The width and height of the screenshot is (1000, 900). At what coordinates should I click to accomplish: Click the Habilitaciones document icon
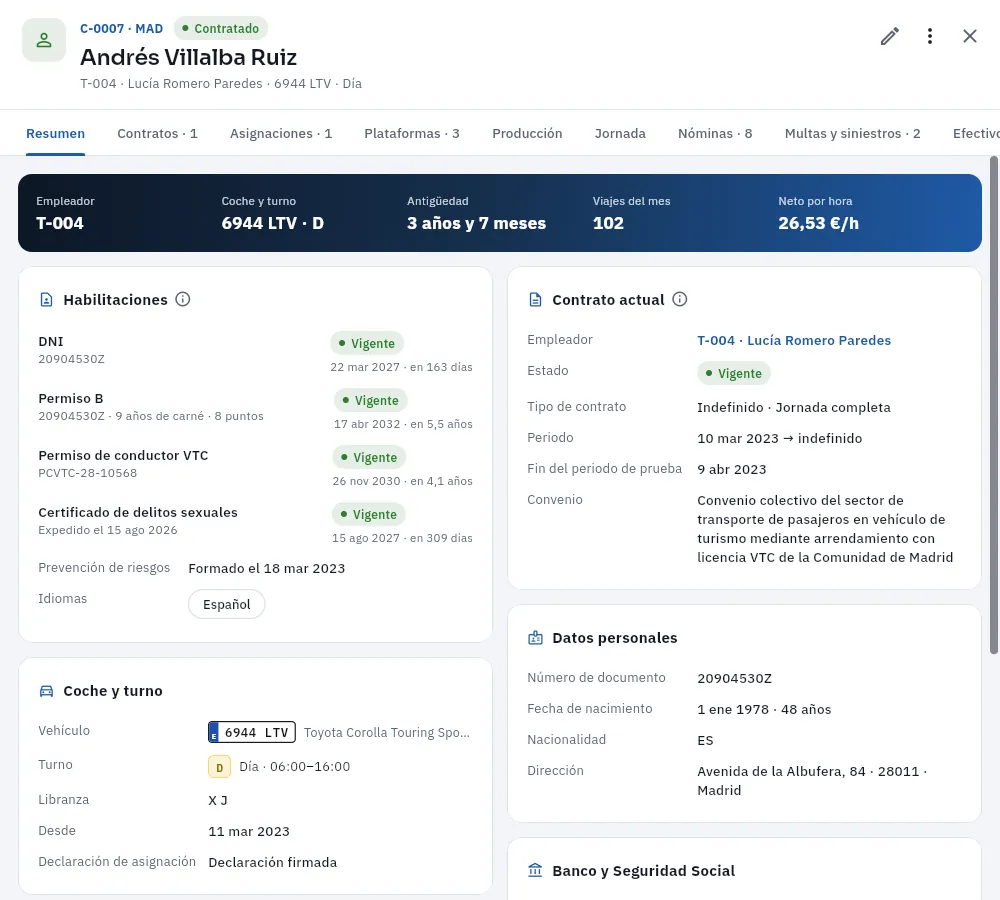pyautogui.click(x=47, y=300)
